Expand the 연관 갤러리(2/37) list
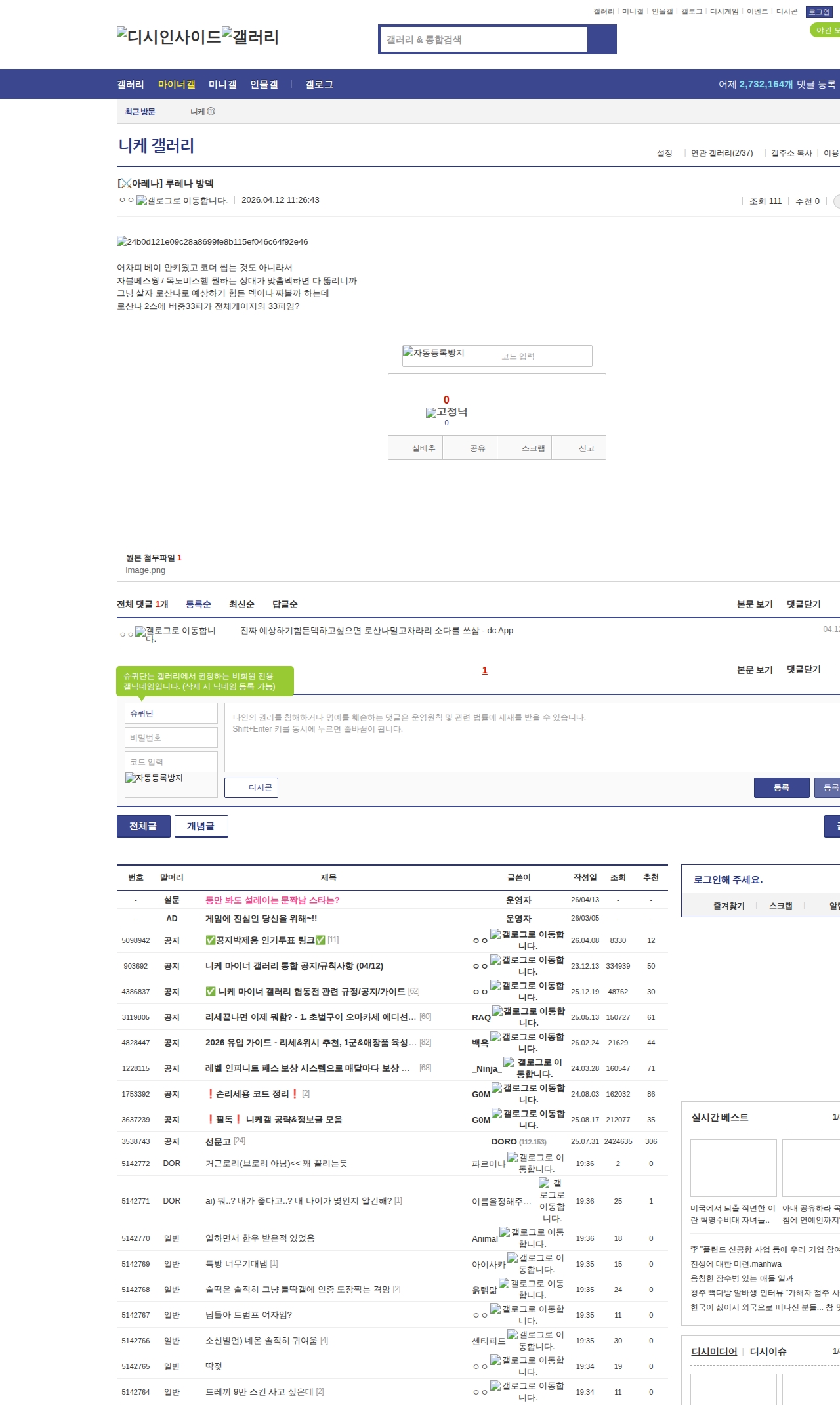This screenshot has width=840, height=1405. pos(721,153)
